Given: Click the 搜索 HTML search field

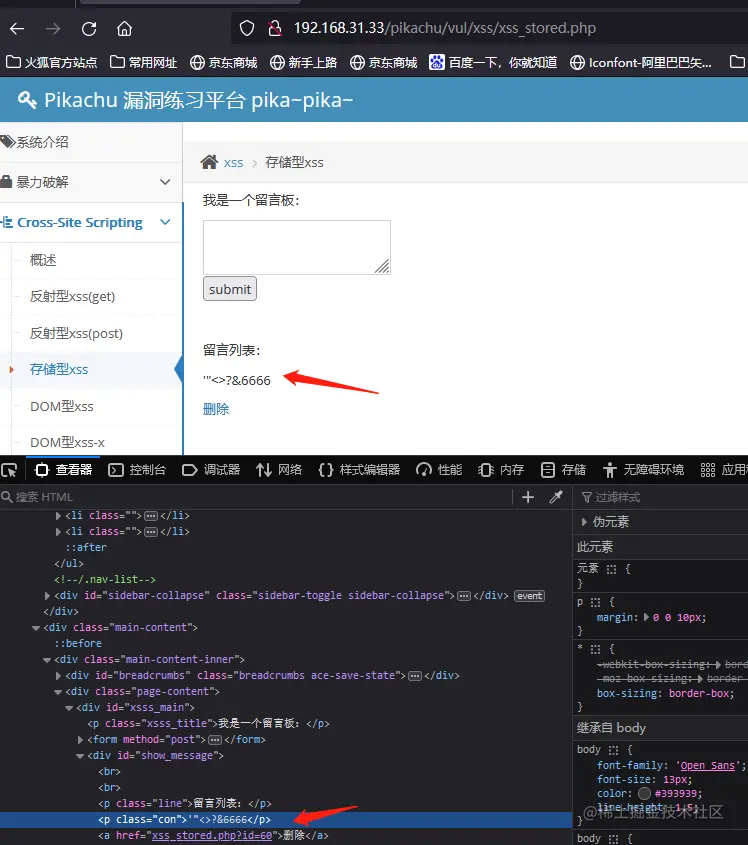Looking at the screenshot, I should pyautogui.click(x=256, y=497).
